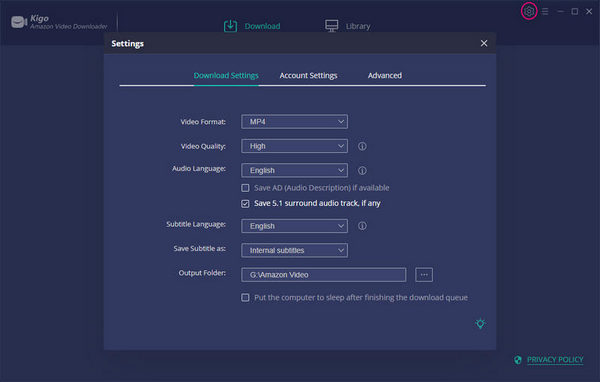The height and width of the screenshot is (382, 600).
Task: Maximize the Kigo window
Action: (x=574, y=11)
